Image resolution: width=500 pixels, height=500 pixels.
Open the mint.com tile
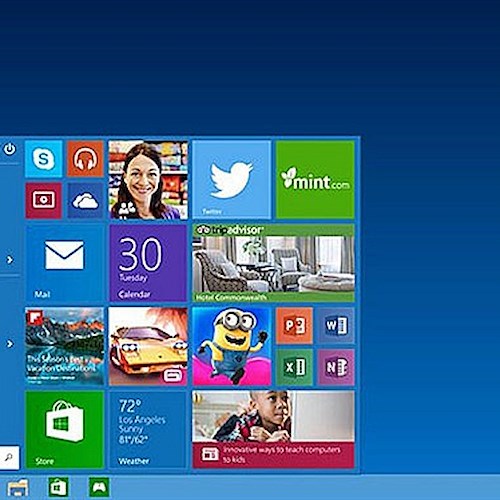pyautogui.click(x=315, y=180)
